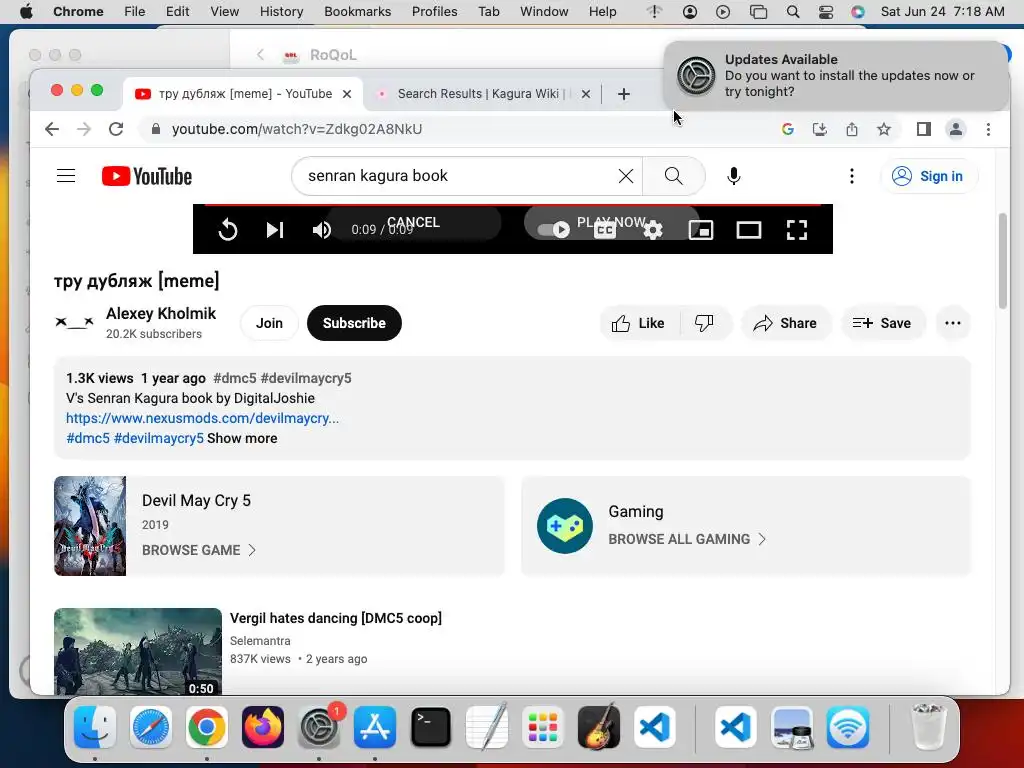Share this page via the toolbar share icon
The width and height of the screenshot is (1024, 768).
click(852, 129)
